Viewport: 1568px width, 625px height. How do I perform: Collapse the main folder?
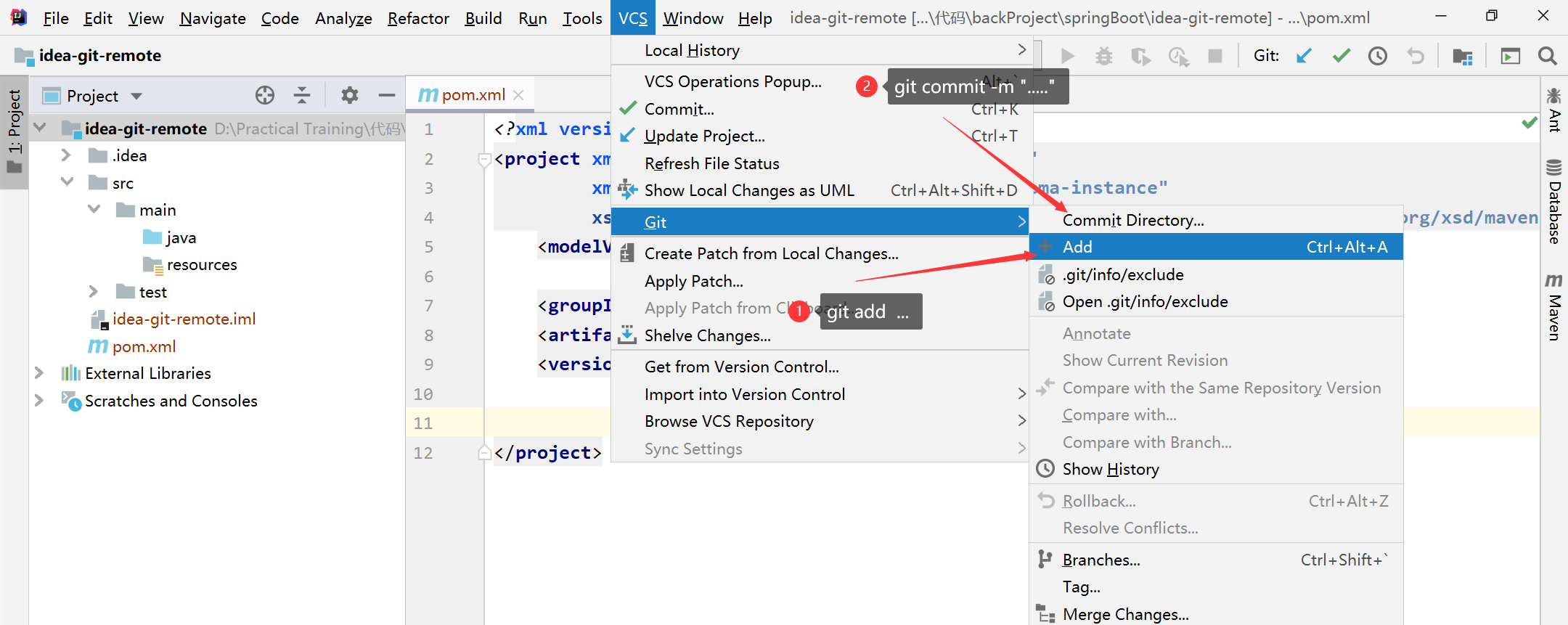tap(94, 210)
